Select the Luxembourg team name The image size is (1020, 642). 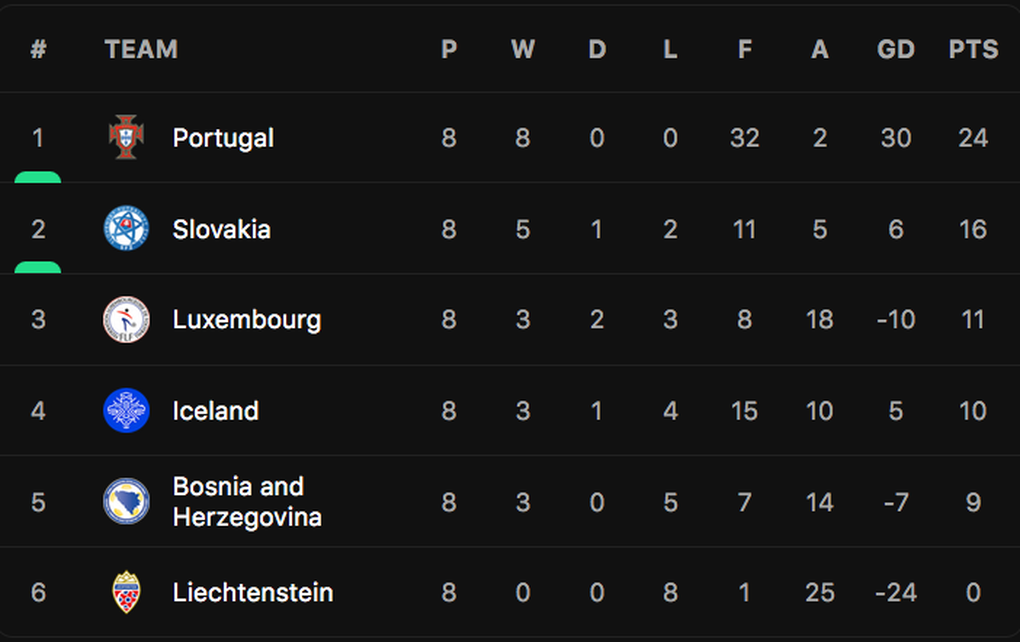point(246,320)
